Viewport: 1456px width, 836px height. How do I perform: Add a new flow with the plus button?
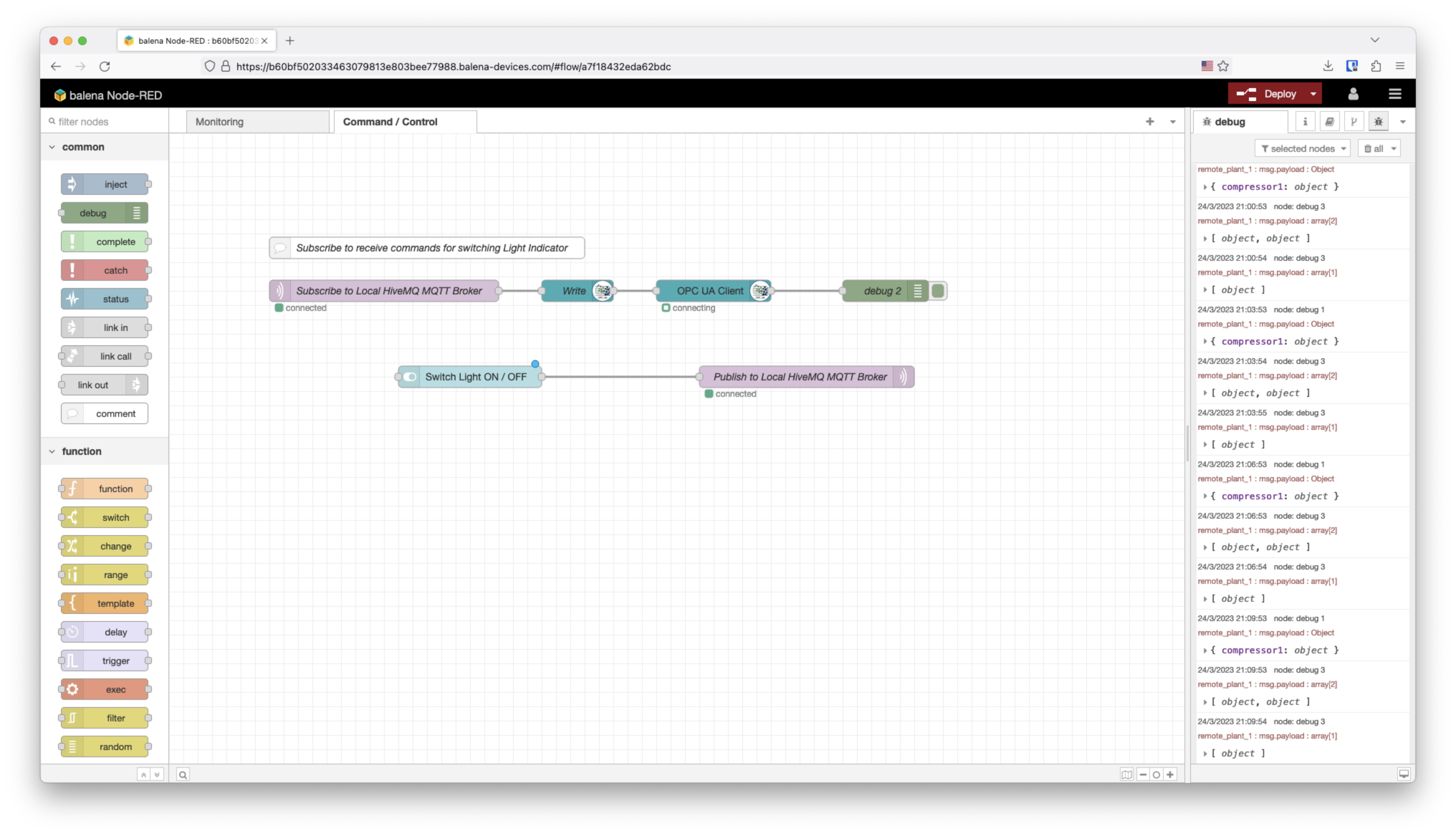tap(1150, 121)
